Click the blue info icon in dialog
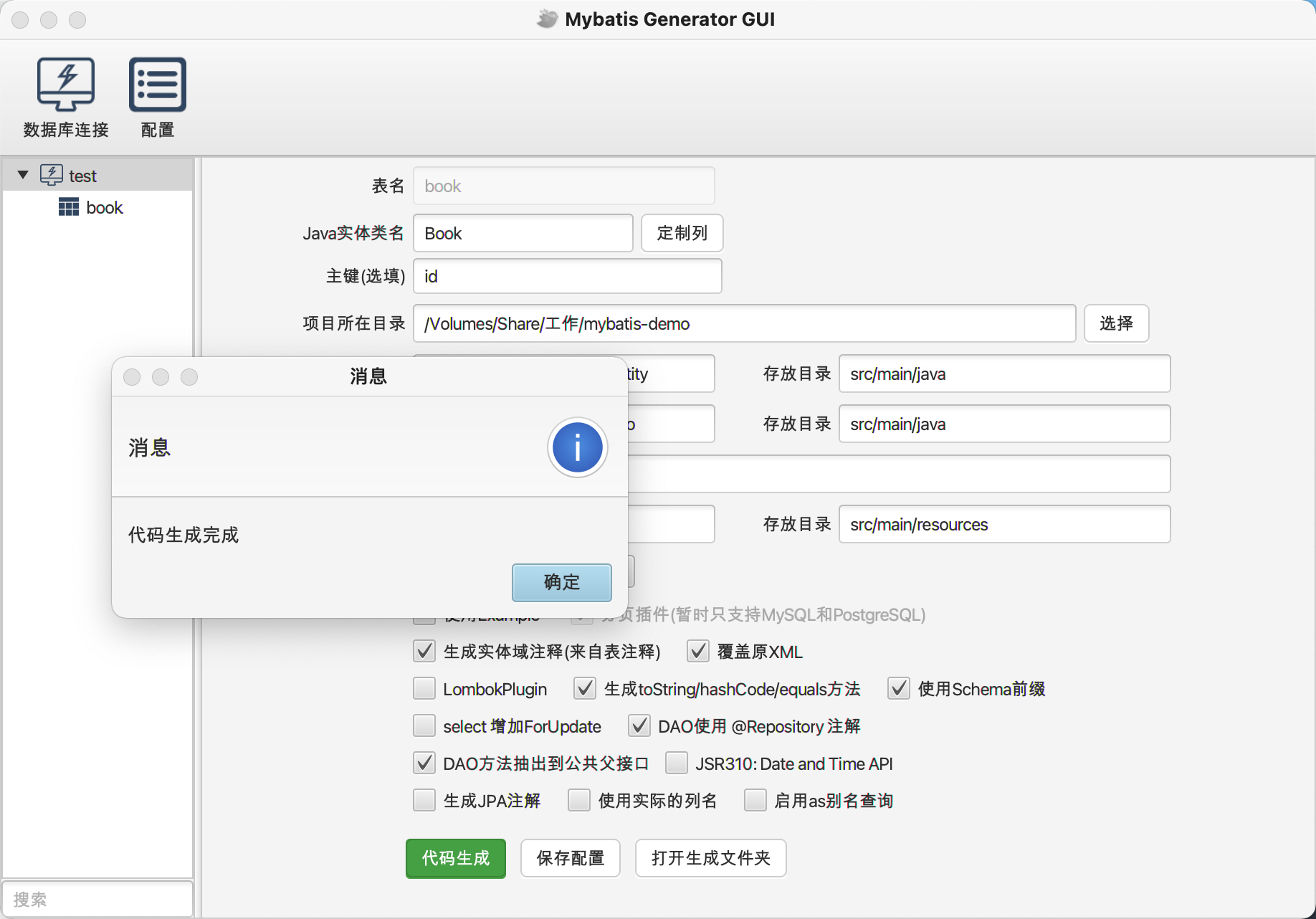This screenshot has height=919, width=1316. coord(577,448)
